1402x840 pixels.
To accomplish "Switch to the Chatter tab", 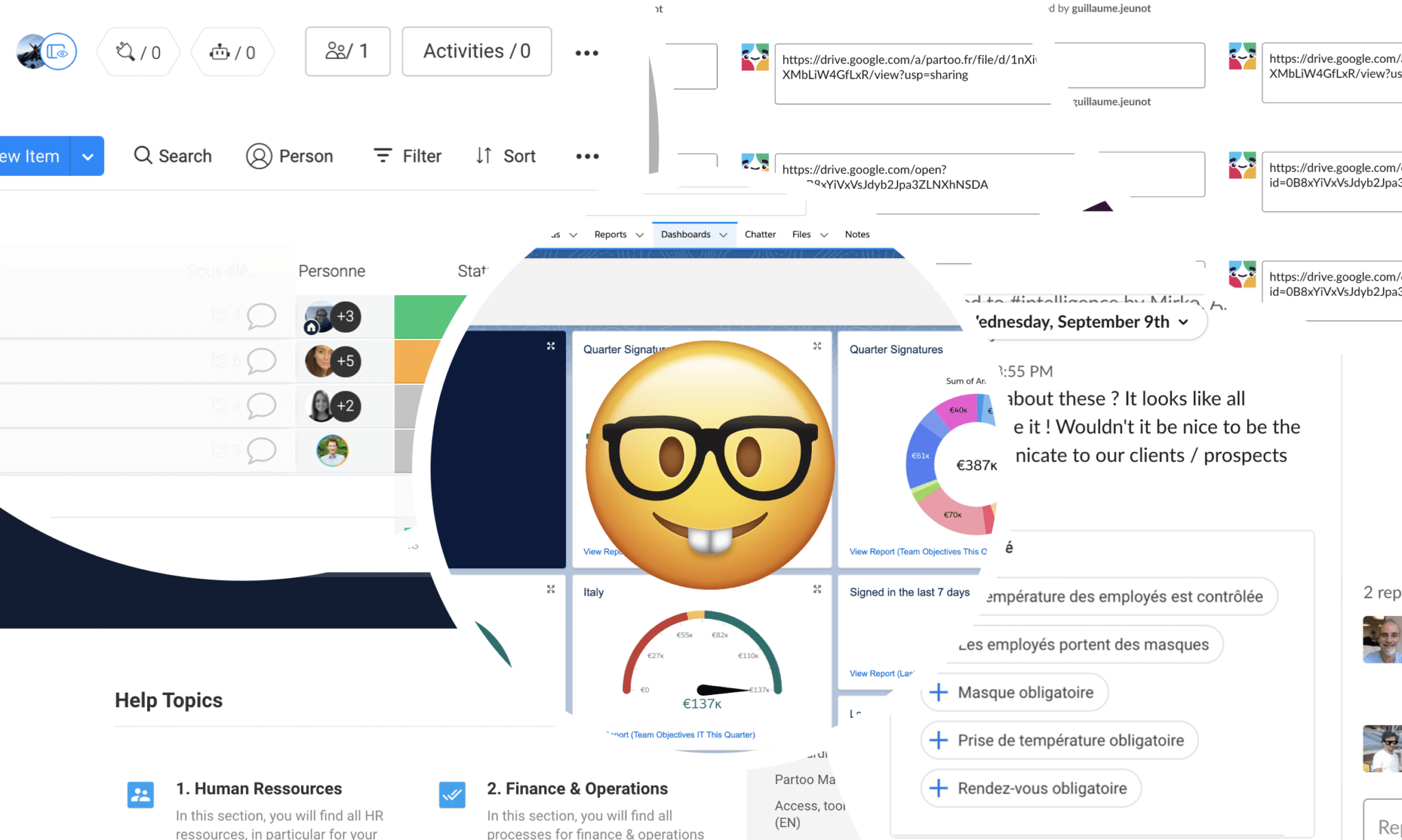I will tap(760, 234).
